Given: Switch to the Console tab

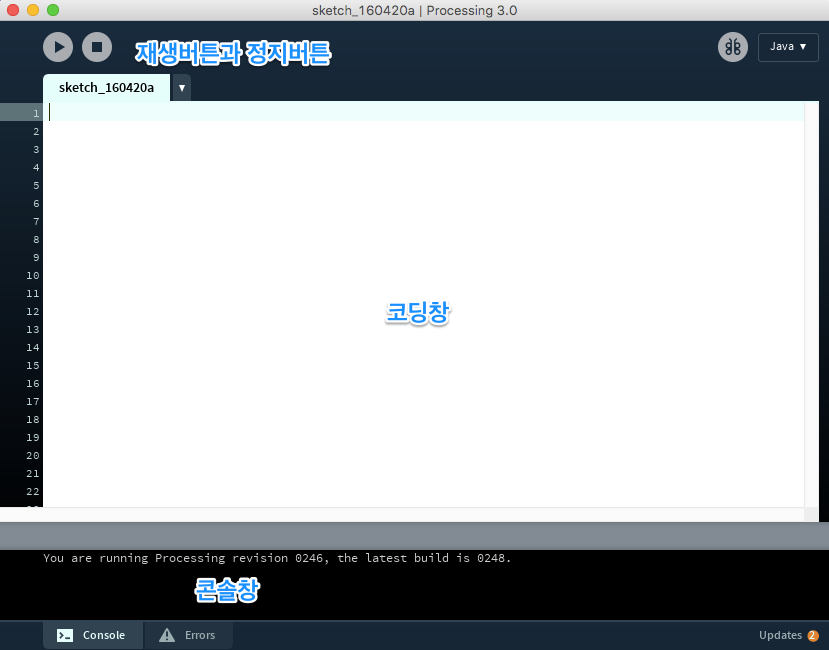Looking at the screenshot, I should pos(93,635).
